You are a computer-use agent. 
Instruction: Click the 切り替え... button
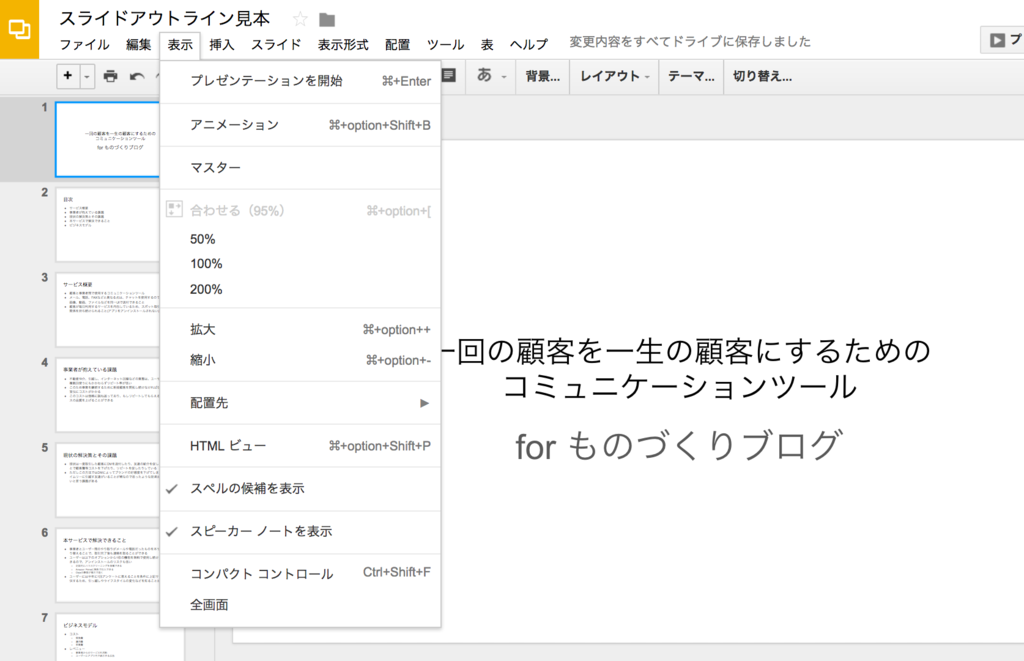(x=762, y=76)
